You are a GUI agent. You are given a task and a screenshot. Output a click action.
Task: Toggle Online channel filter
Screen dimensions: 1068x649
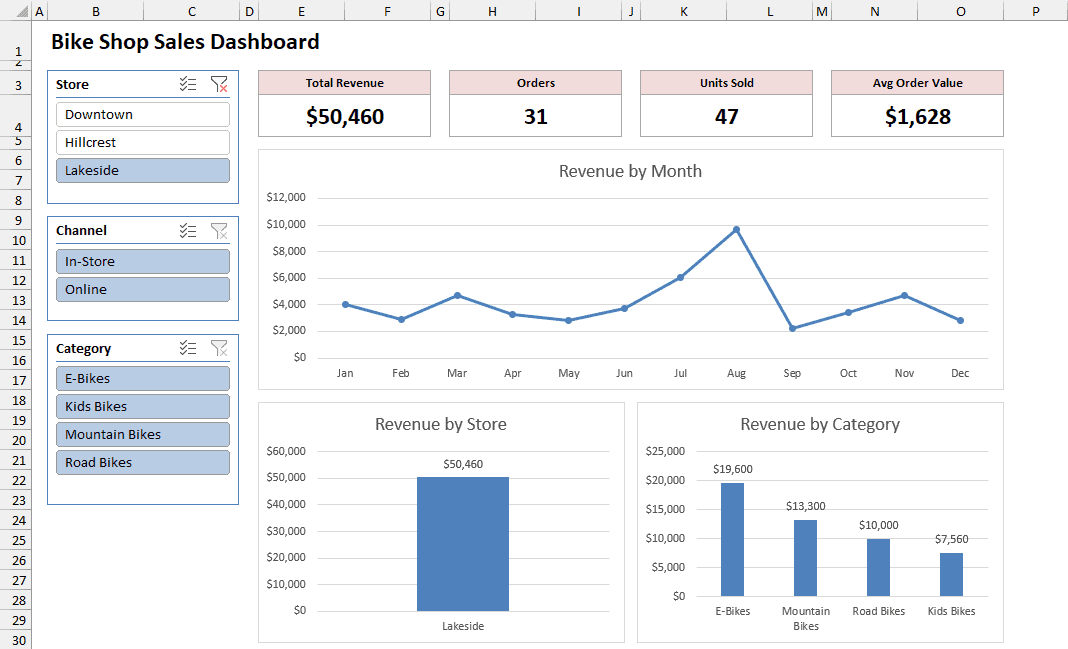coord(143,289)
